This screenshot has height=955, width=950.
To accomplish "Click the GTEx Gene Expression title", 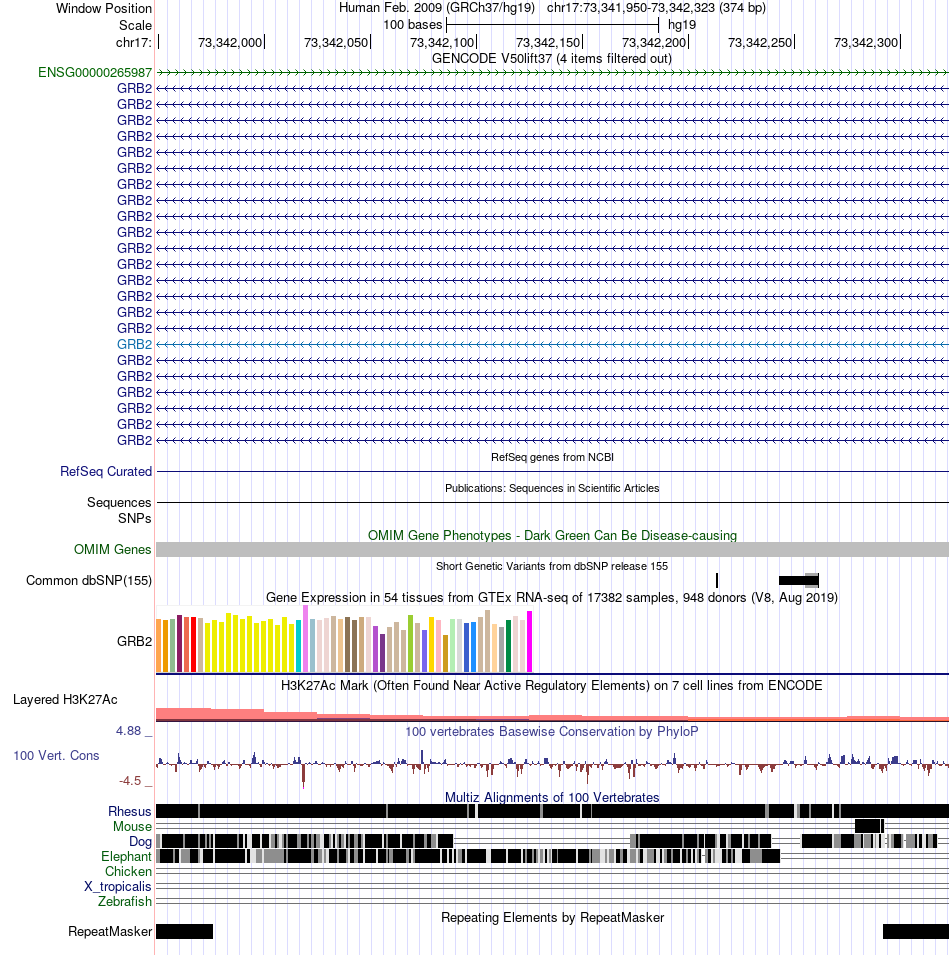I will [552, 597].
